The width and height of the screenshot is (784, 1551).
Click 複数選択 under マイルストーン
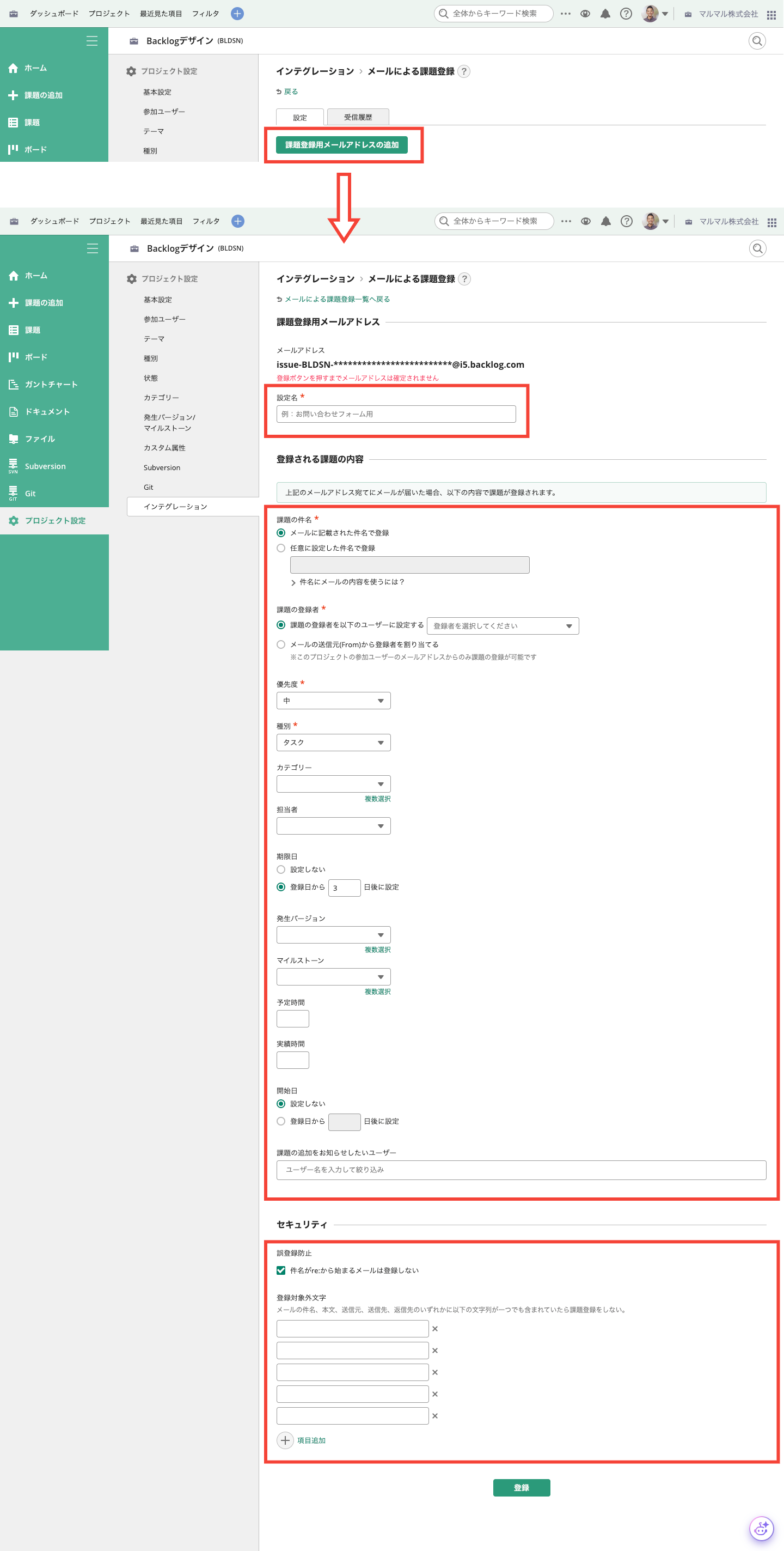(377, 992)
